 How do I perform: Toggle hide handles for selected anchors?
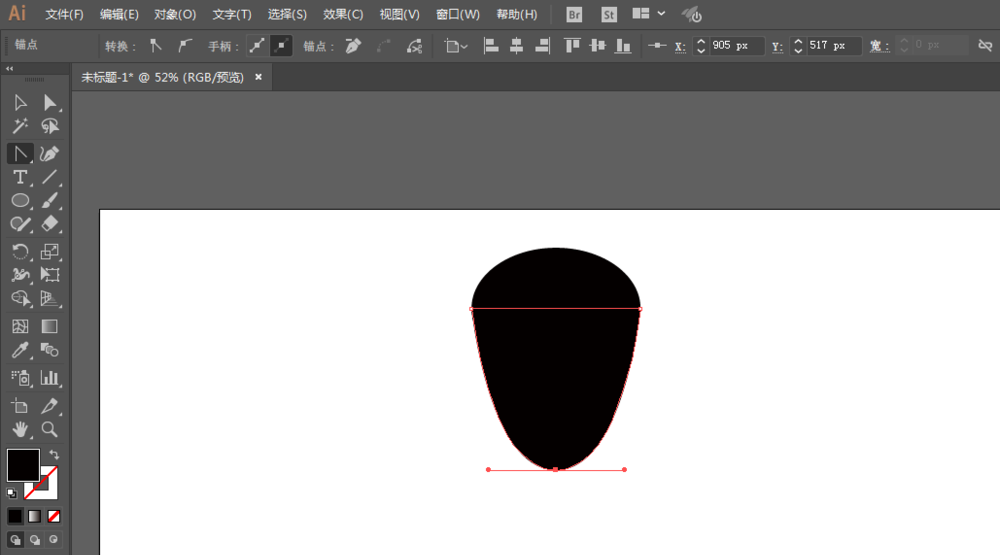[x=281, y=45]
